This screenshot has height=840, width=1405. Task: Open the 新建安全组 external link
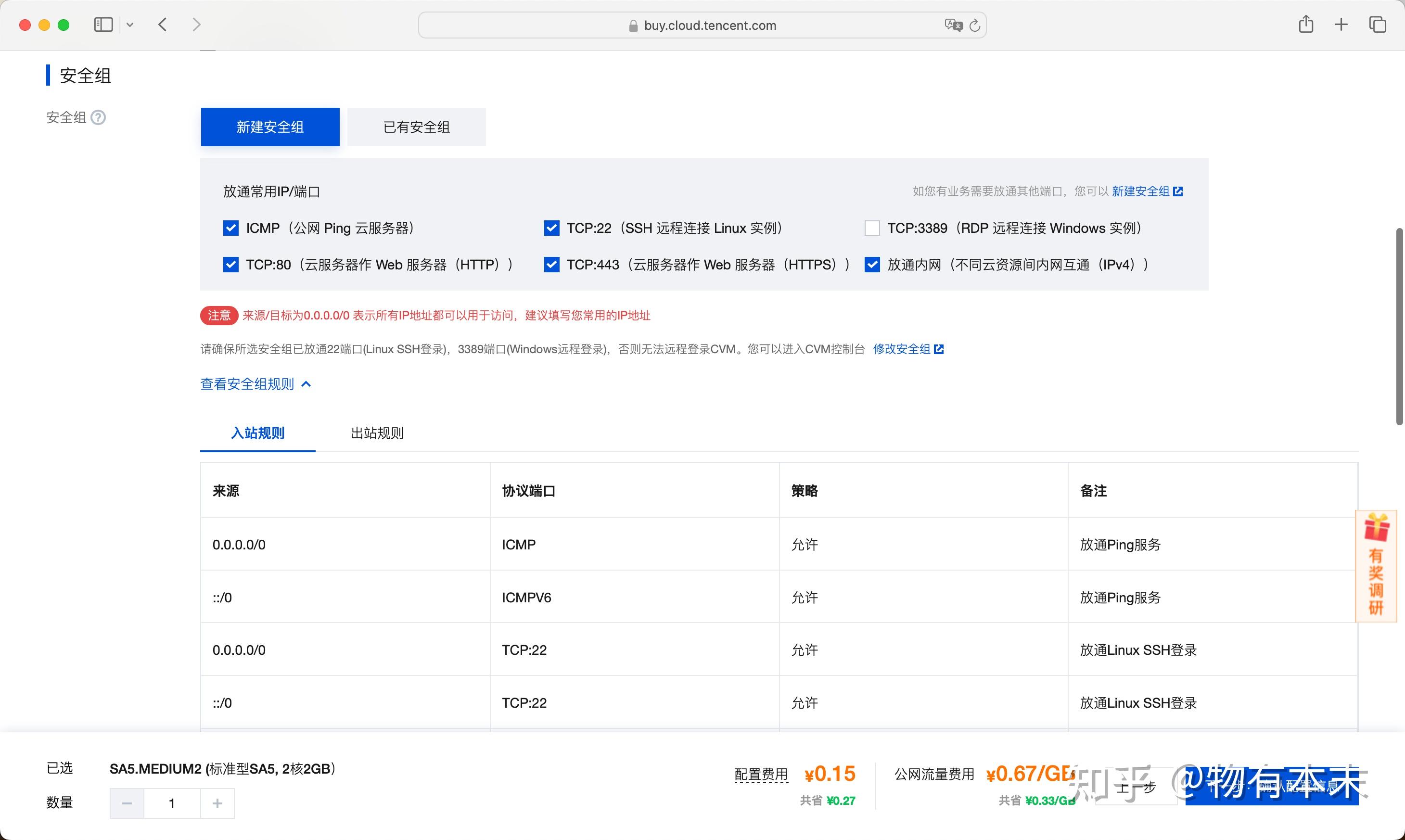[1148, 191]
